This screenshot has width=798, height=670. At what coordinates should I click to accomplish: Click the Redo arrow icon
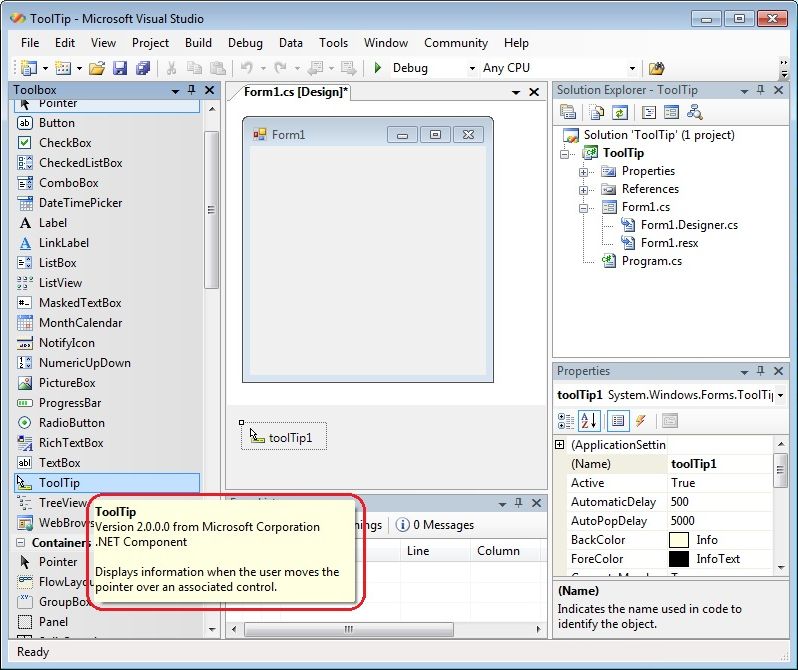(280, 68)
